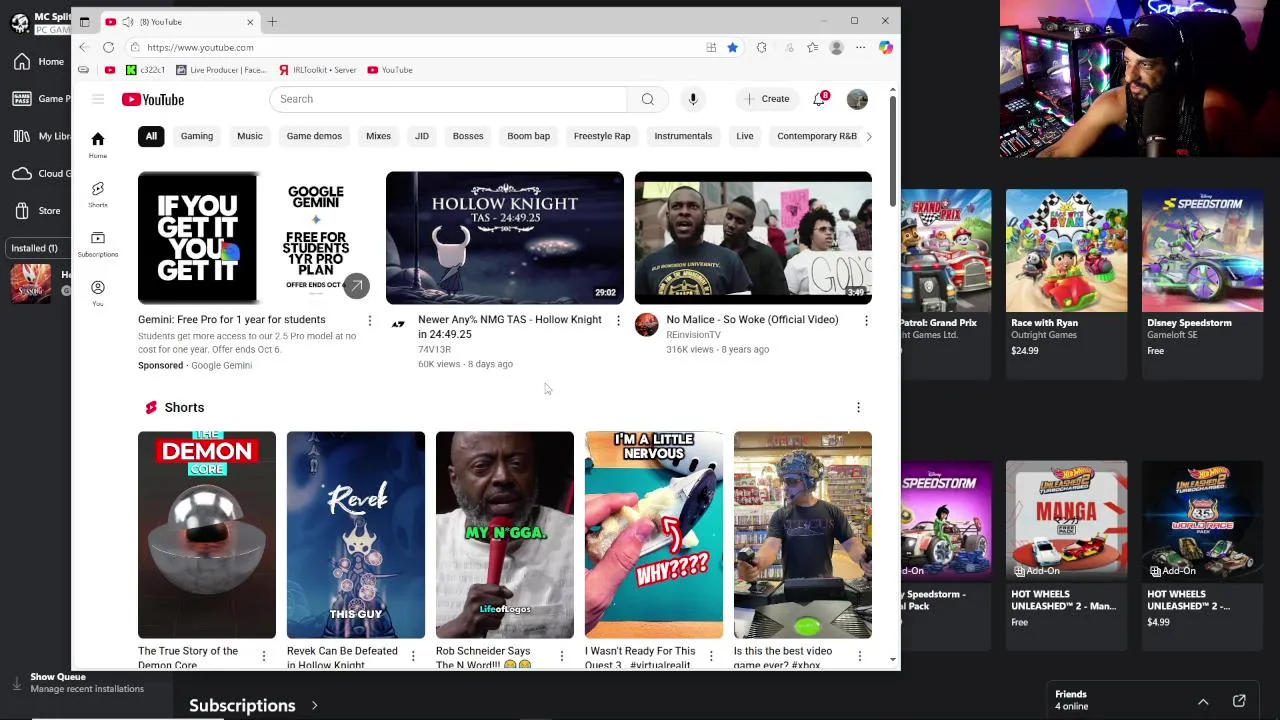1280x720 pixels.
Task: Open options for I Wasn't Ready short
Action: point(711,656)
